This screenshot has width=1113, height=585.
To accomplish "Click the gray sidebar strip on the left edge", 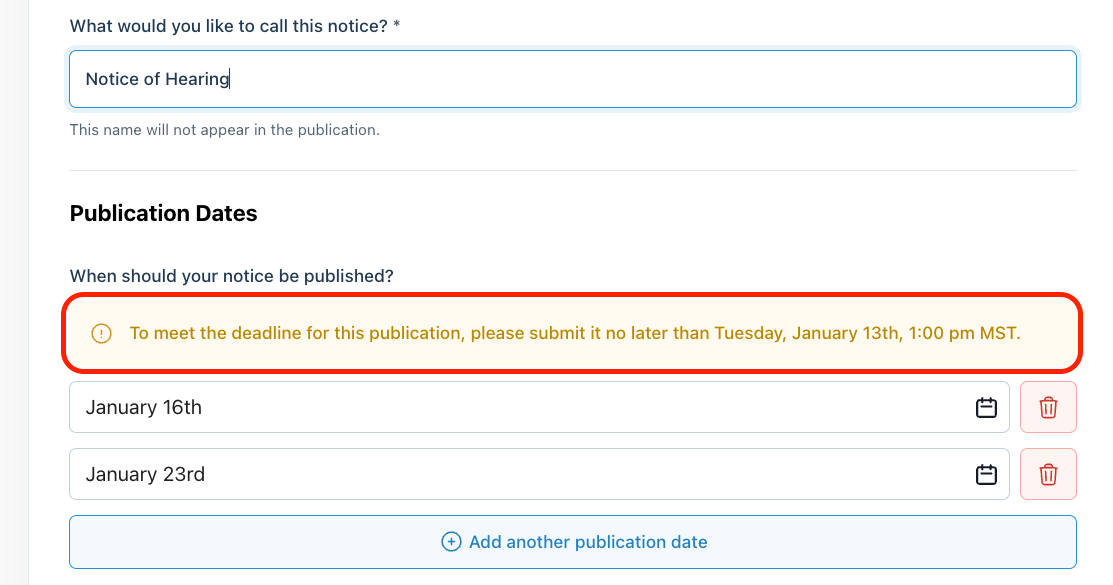I will 14,300.
